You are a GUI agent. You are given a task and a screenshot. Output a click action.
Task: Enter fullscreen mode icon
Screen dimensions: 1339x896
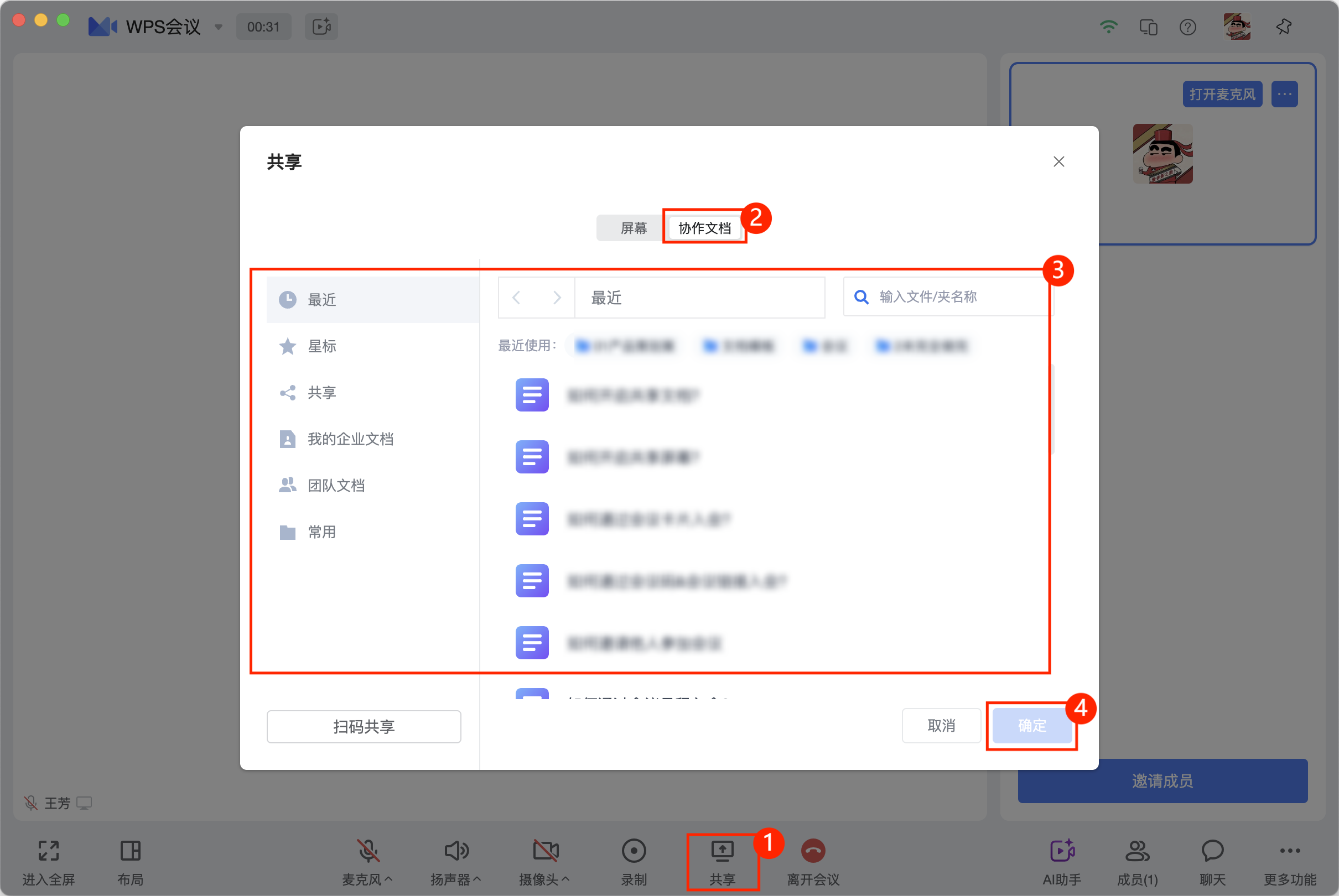coord(49,851)
